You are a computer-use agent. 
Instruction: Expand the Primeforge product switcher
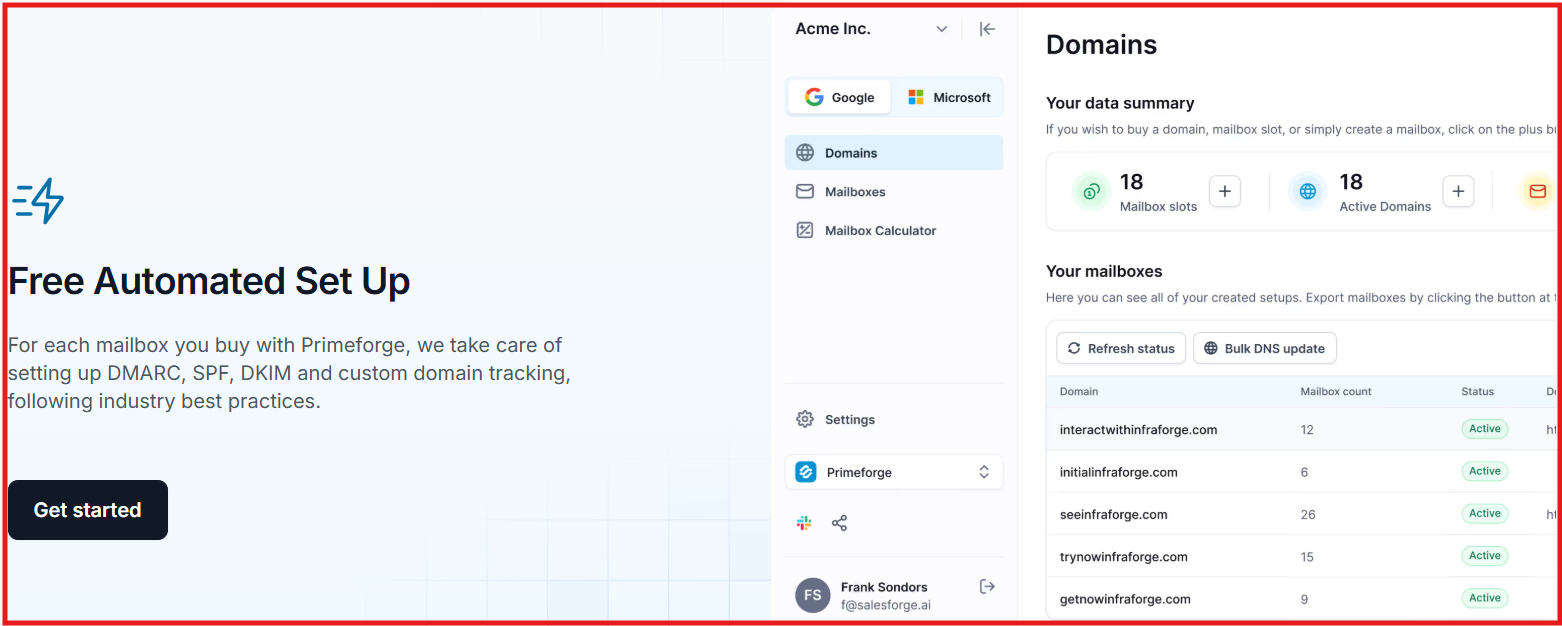(894, 472)
